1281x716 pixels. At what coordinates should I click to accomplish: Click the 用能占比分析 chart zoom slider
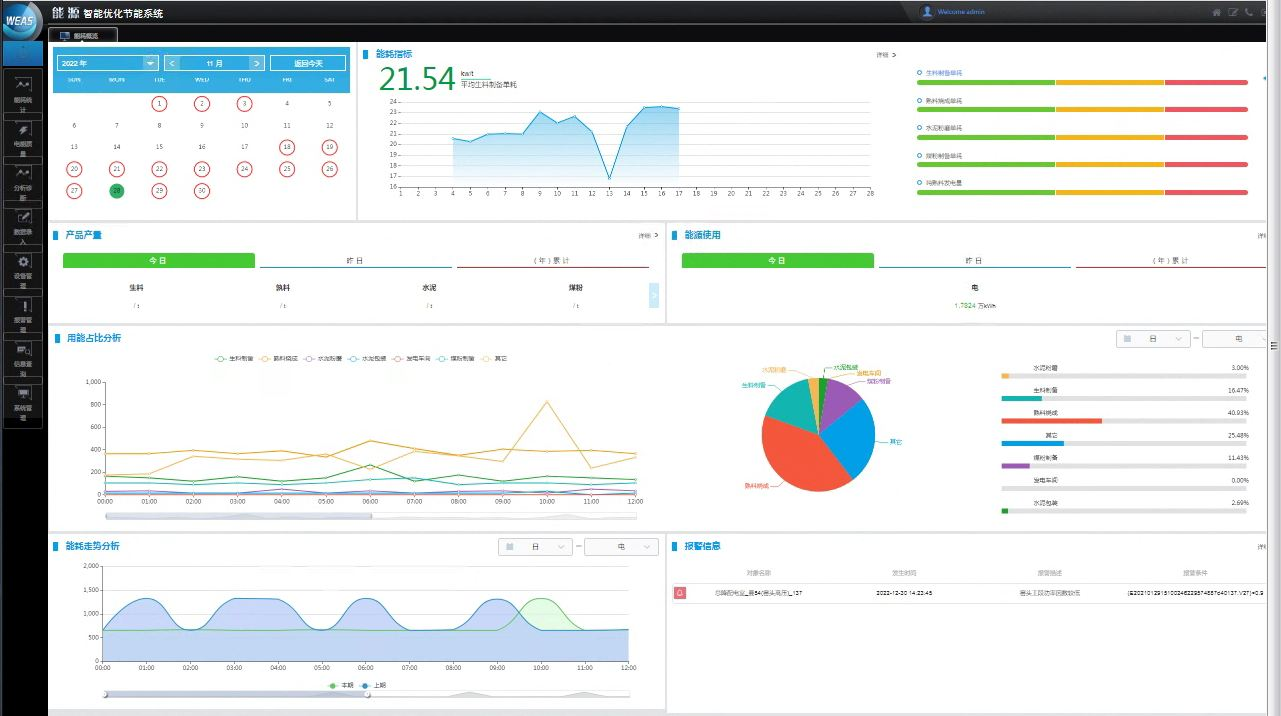pyautogui.click(x=238, y=516)
